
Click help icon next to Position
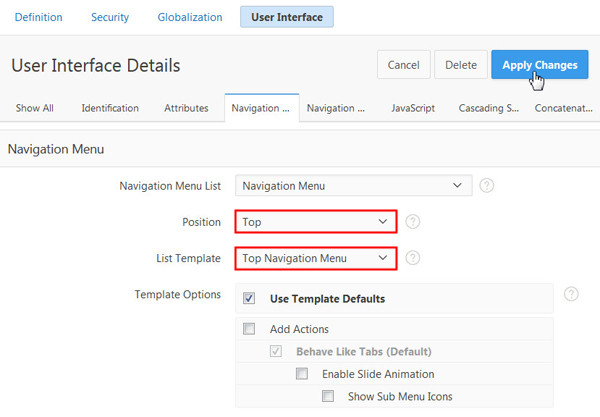[x=412, y=221]
